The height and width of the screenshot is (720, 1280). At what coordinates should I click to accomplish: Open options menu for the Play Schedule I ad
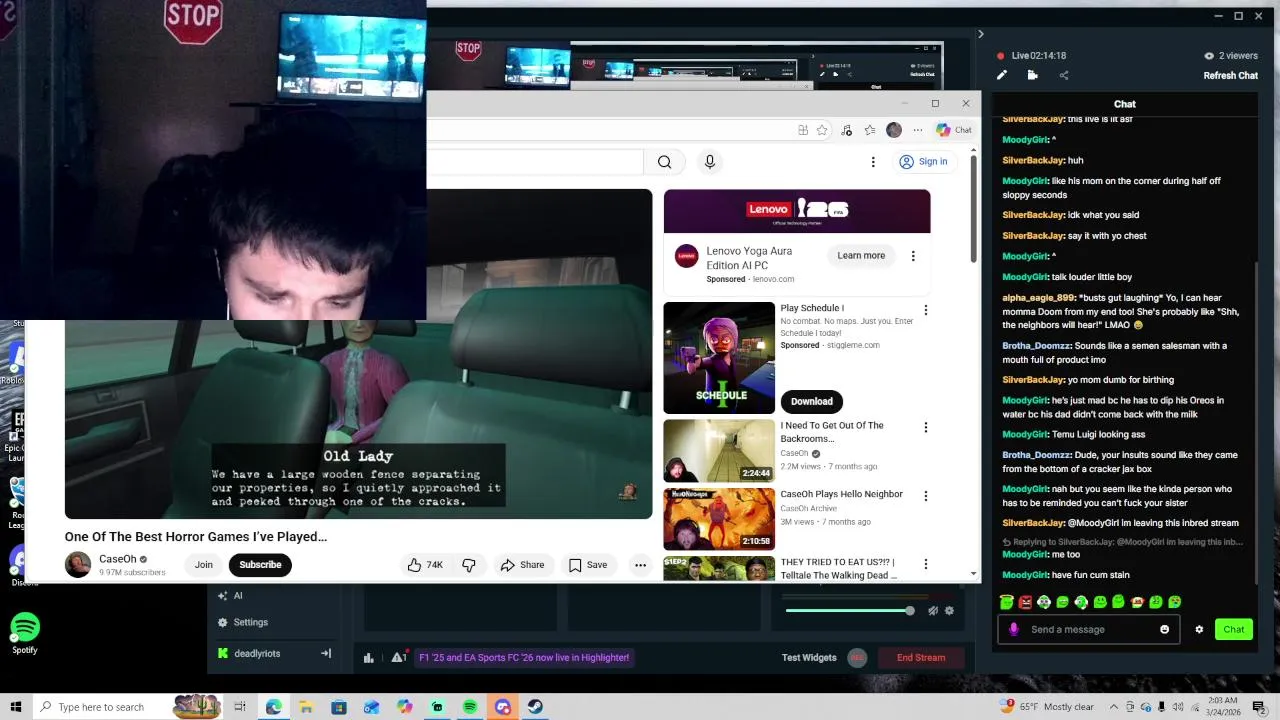tap(925, 310)
